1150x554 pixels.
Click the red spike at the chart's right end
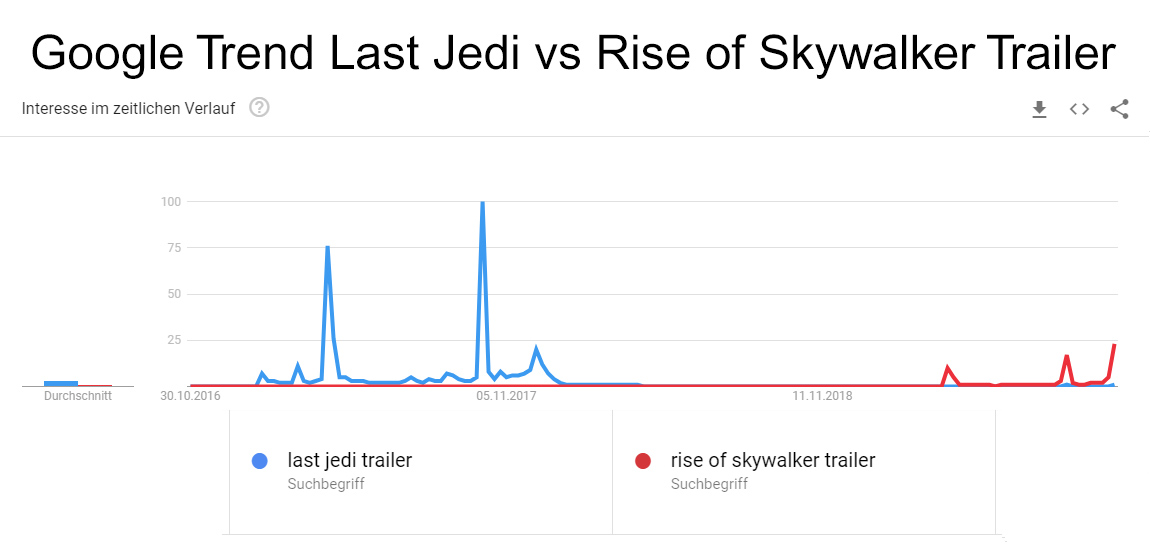[x=1114, y=346]
